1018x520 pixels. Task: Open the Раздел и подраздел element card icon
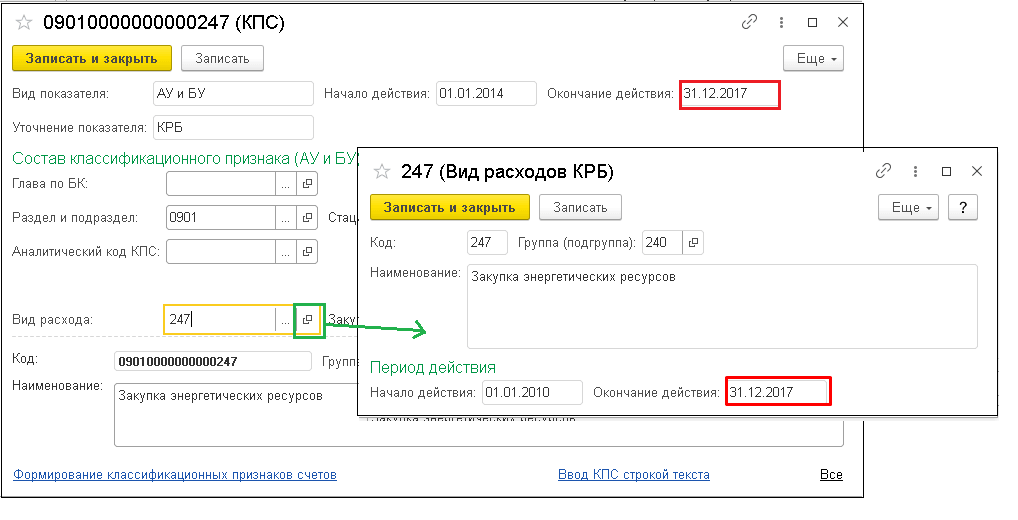(307, 217)
